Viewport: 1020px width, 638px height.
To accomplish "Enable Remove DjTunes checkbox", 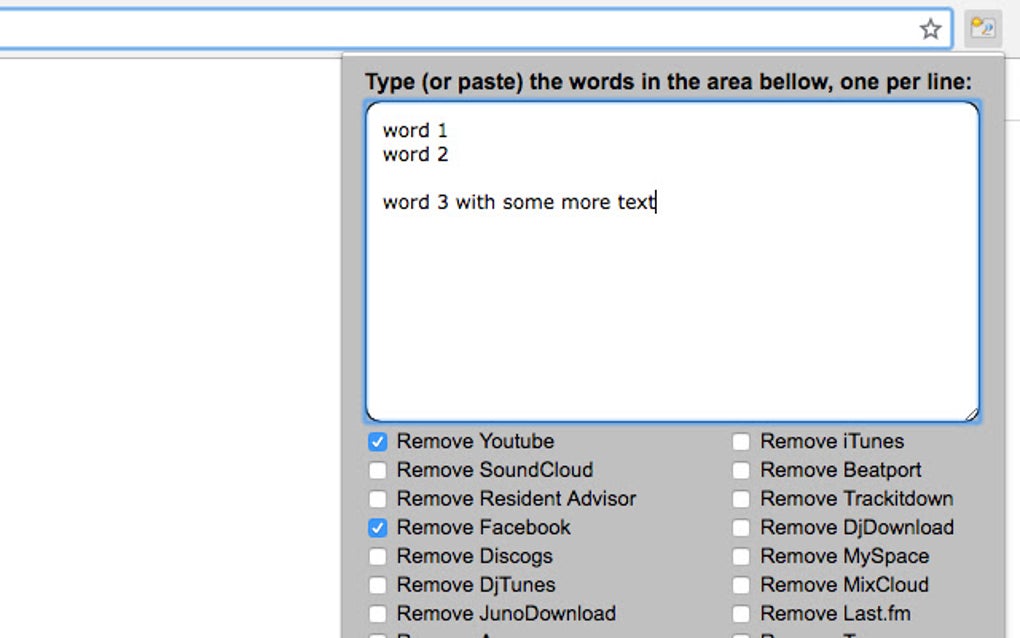I will pos(377,585).
